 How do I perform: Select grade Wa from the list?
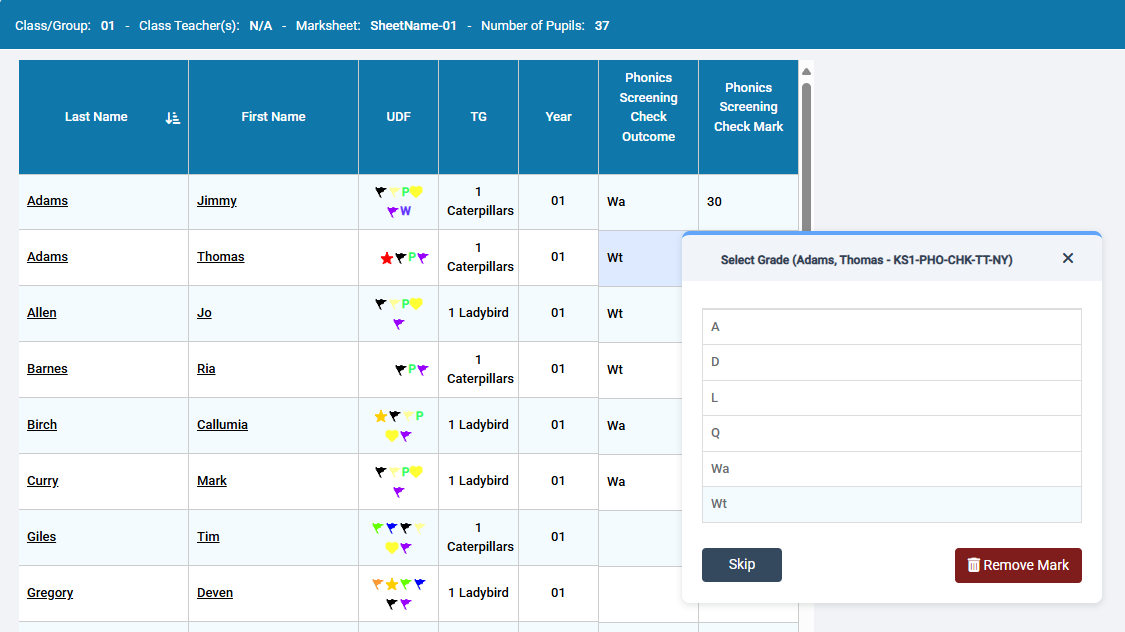pos(891,469)
